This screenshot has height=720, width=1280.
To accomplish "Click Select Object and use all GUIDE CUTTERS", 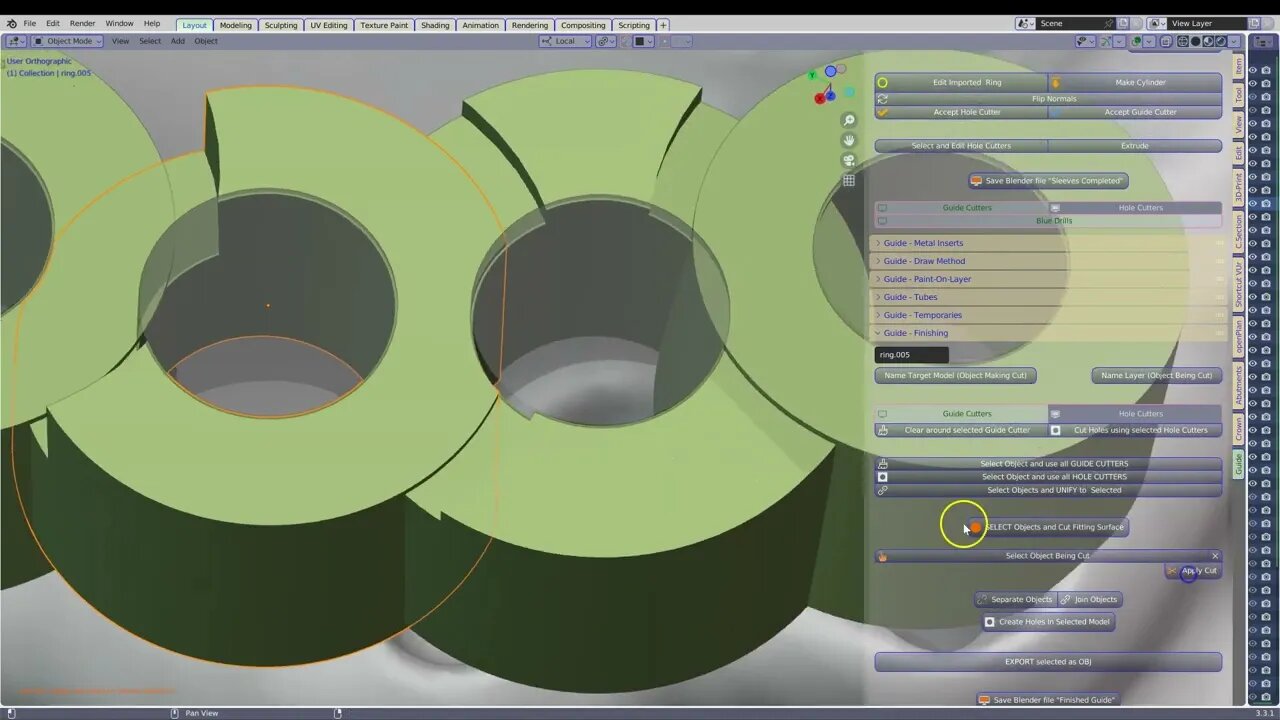I will (x=1048, y=464).
